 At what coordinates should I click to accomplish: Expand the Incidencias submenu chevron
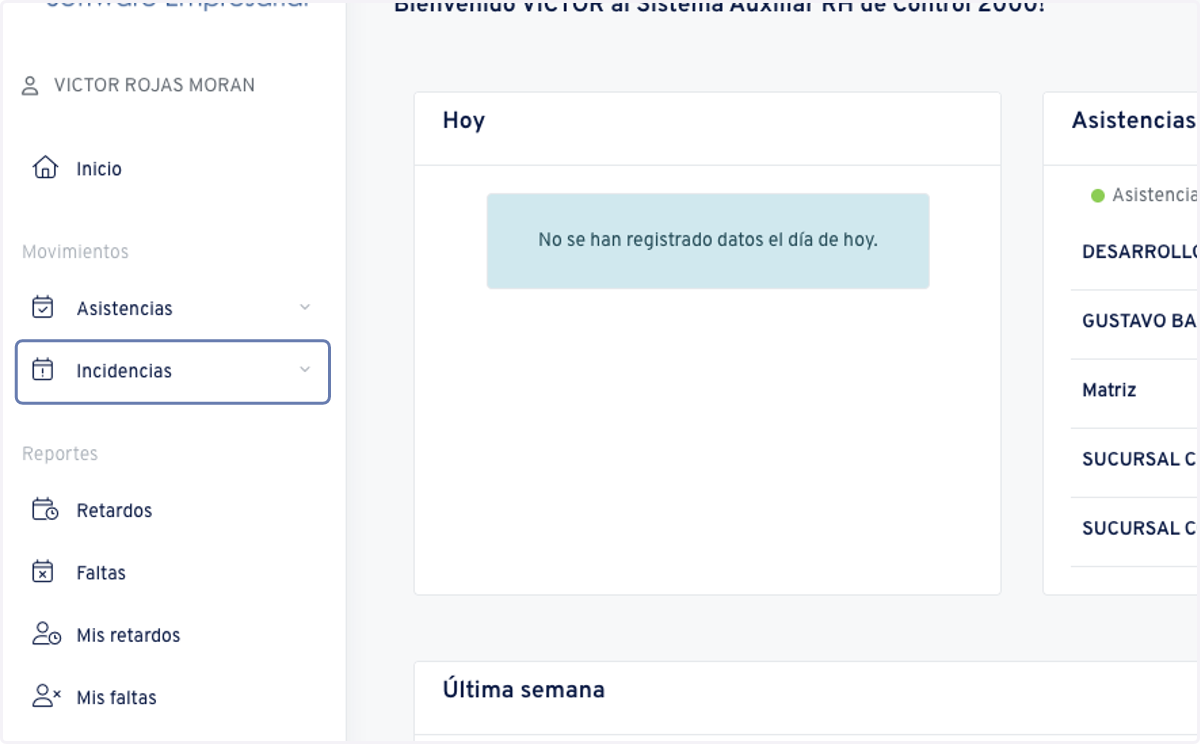coord(305,370)
